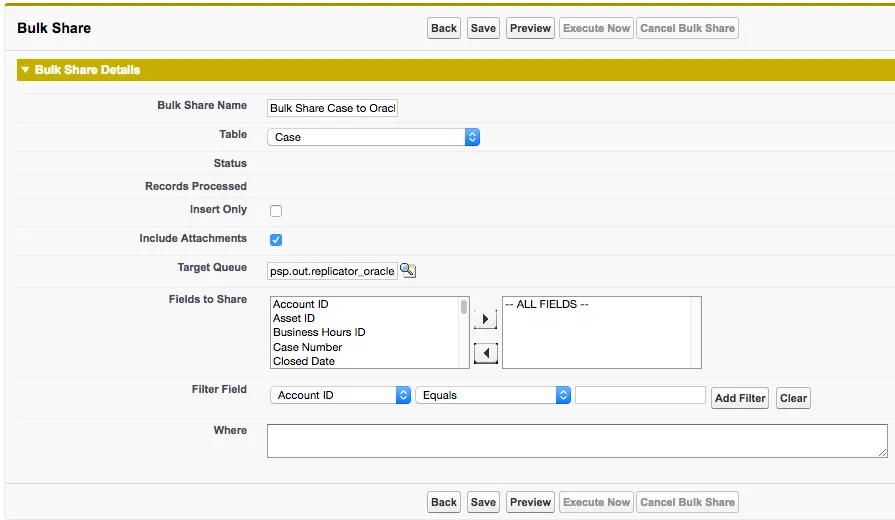Click inside the Where text area

pyautogui.click(x=577, y=441)
